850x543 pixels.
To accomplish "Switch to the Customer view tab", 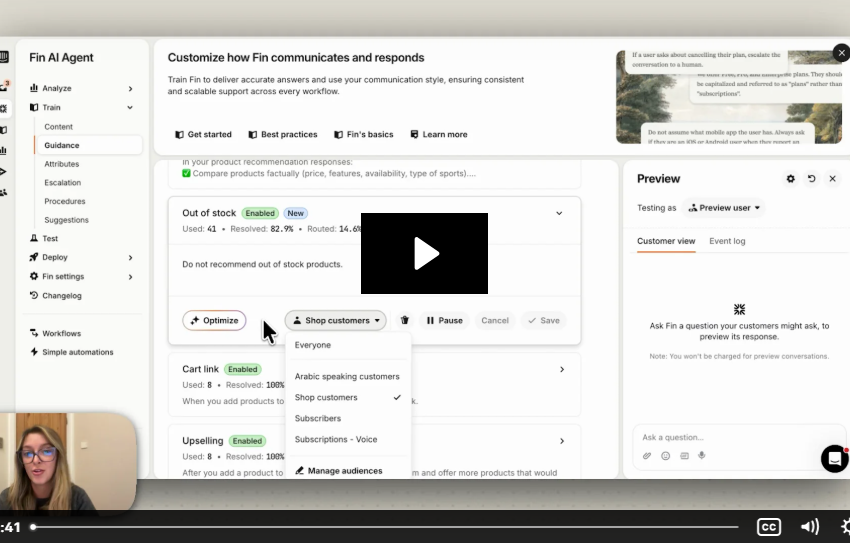I will [666, 241].
